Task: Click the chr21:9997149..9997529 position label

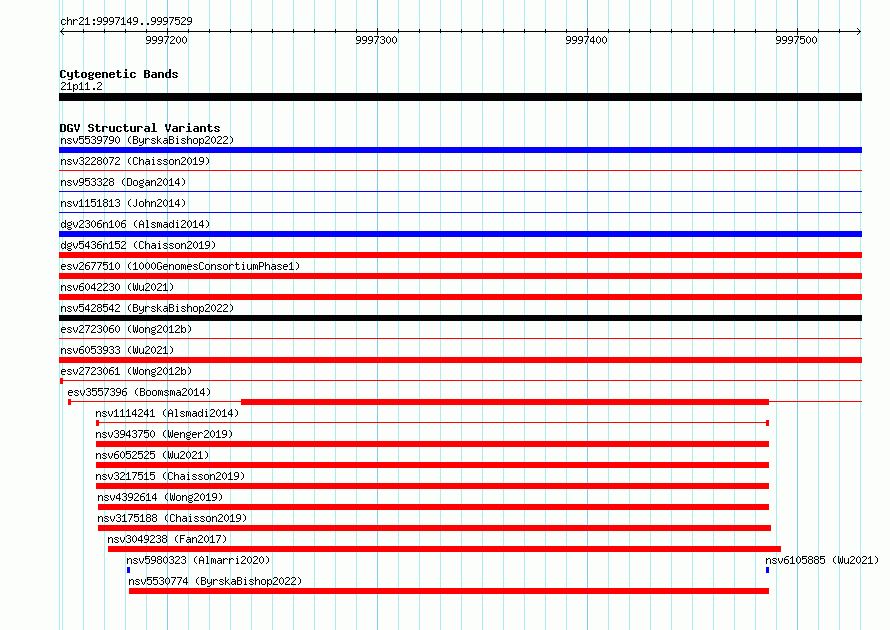Action: pyautogui.click(x=126, y=21)
